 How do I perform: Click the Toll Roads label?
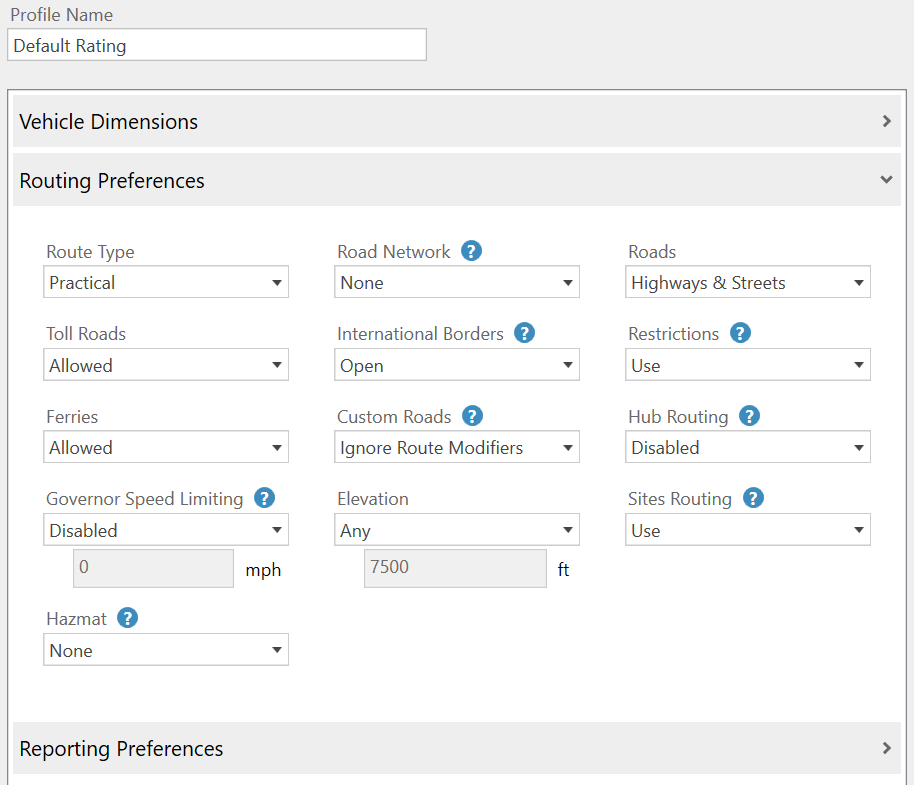tap(86, 334)
